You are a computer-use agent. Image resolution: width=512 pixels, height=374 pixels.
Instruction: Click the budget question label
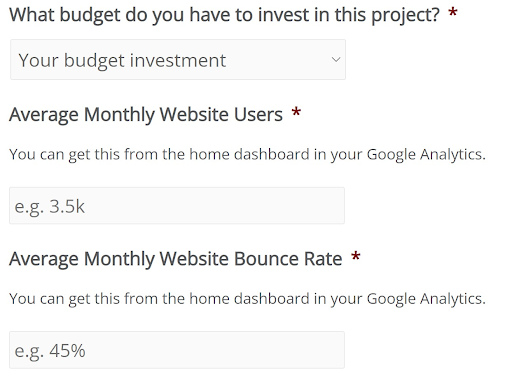coord(224,15)
